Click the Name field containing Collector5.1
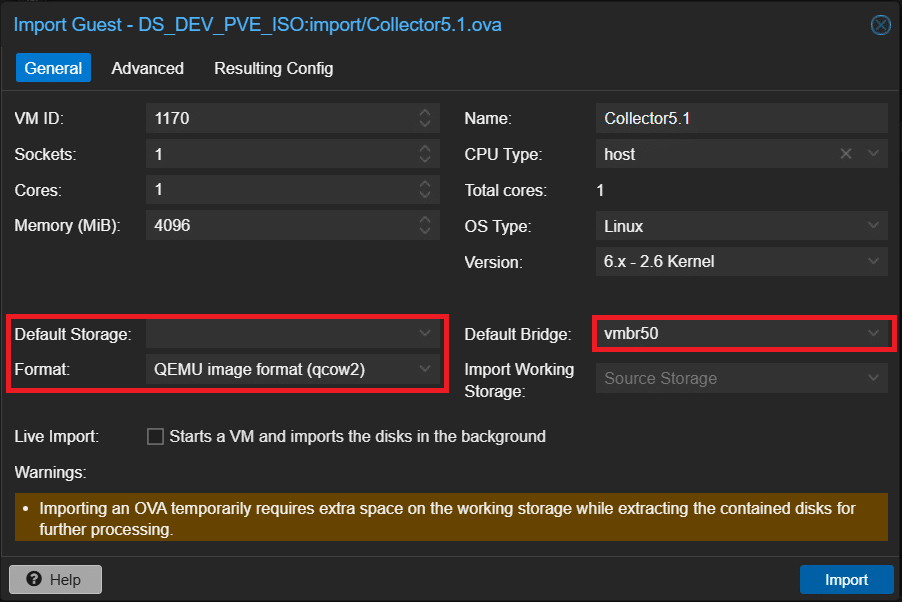This screenshot has width=902, height=602. pos(740,118)
